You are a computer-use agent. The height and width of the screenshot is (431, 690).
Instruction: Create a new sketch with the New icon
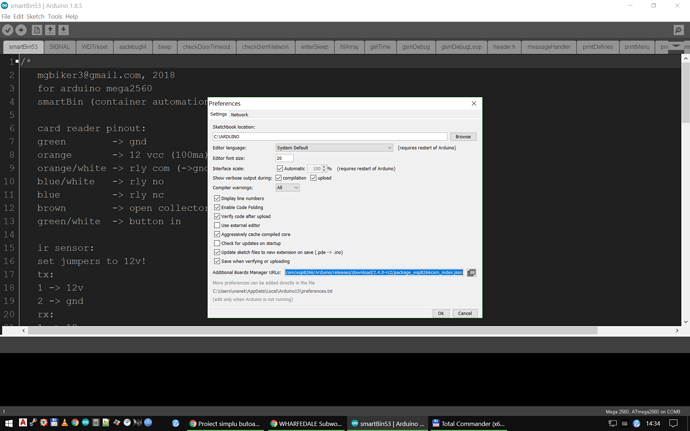coord(37,30)
